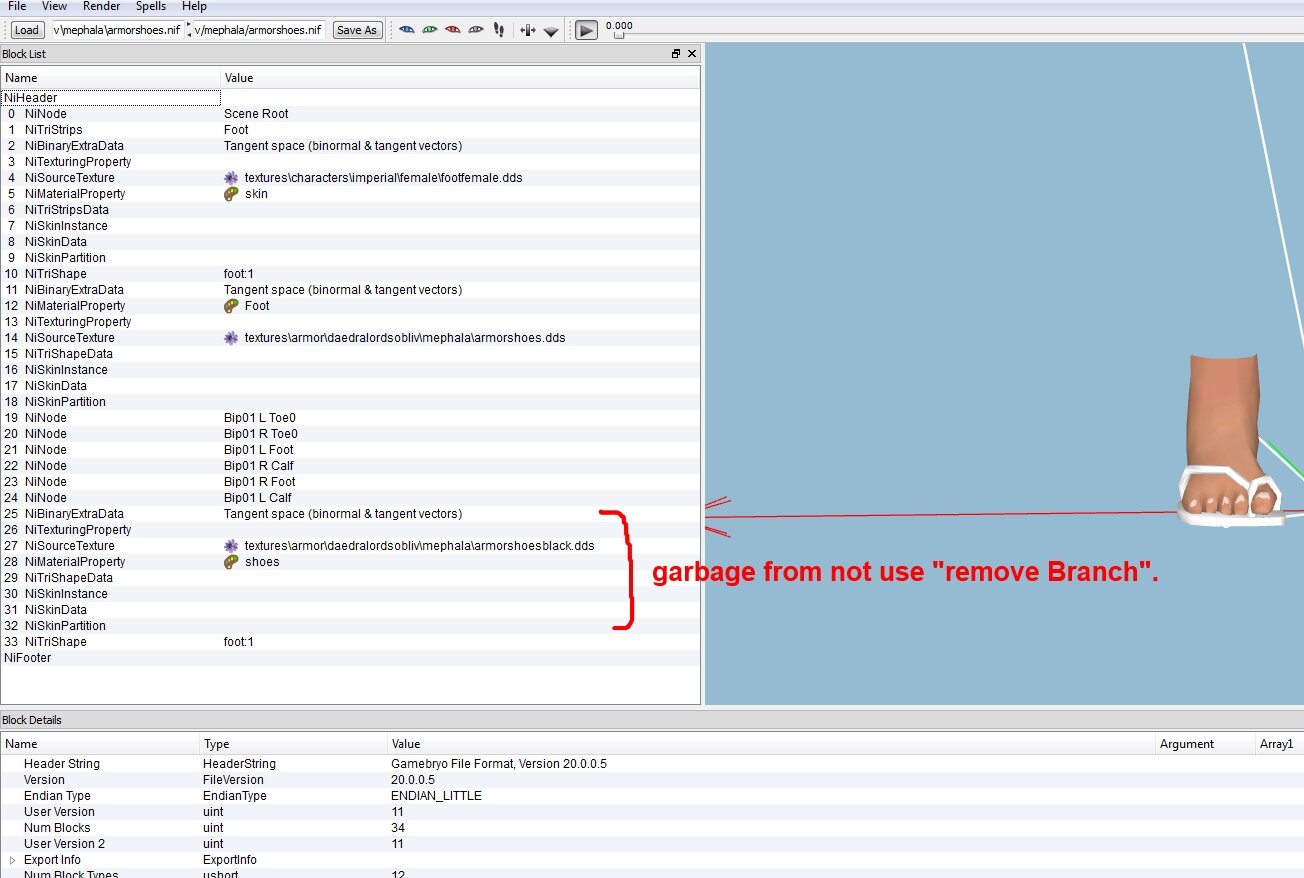Select block 26 NiTexturingProperty

point(350,530)
